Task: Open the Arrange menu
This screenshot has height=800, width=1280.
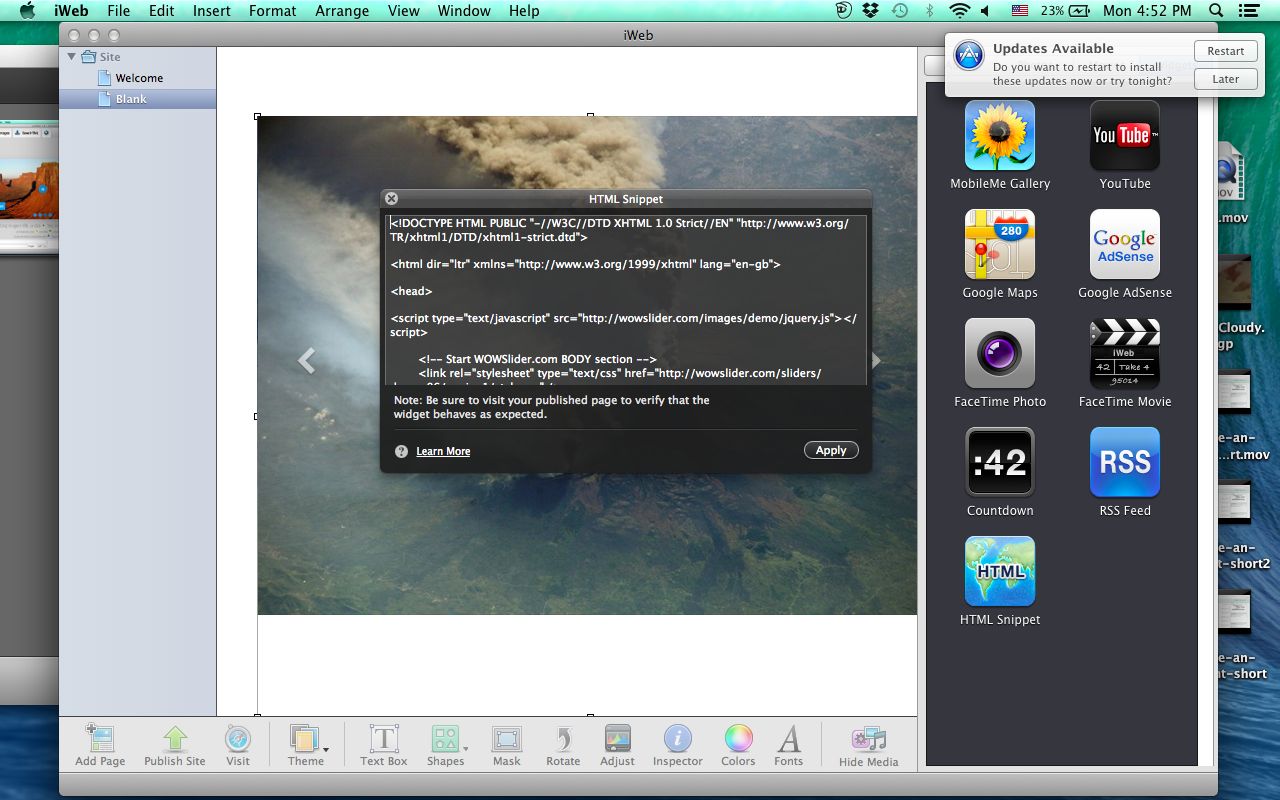Action: [x=342, y=11]
